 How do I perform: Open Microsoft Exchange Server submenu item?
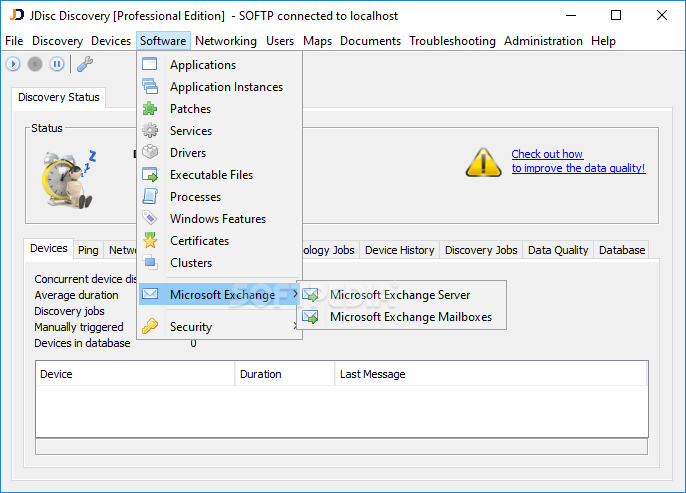pyautogui.click(x=401, y=295)
